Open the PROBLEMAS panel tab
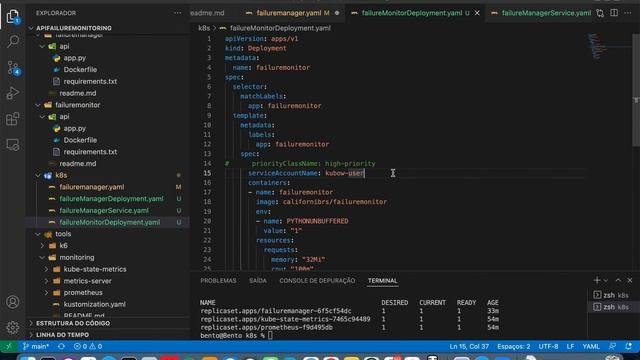 [x=218, y=281]
